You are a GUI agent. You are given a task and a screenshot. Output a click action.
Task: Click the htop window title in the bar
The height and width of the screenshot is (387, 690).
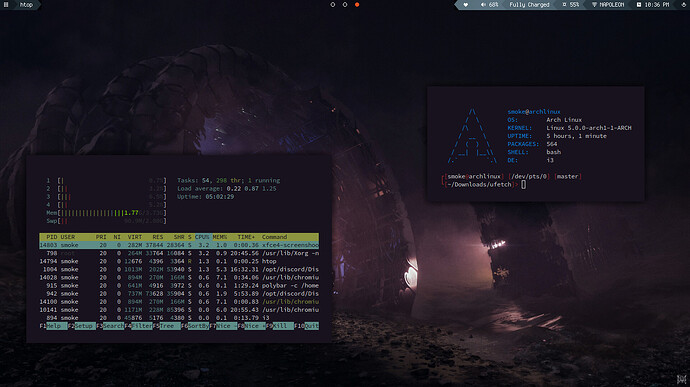pos(26,5)
